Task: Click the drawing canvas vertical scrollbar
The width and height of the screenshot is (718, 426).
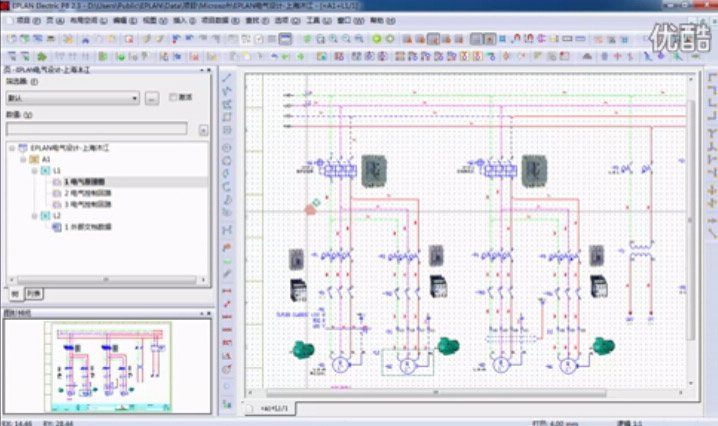Action: (691, 220)
